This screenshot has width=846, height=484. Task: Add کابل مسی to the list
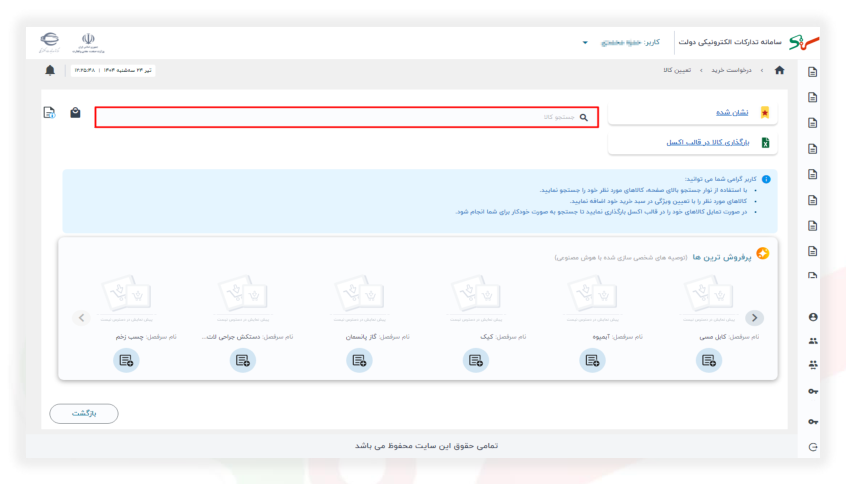click(x=708, y=360)
